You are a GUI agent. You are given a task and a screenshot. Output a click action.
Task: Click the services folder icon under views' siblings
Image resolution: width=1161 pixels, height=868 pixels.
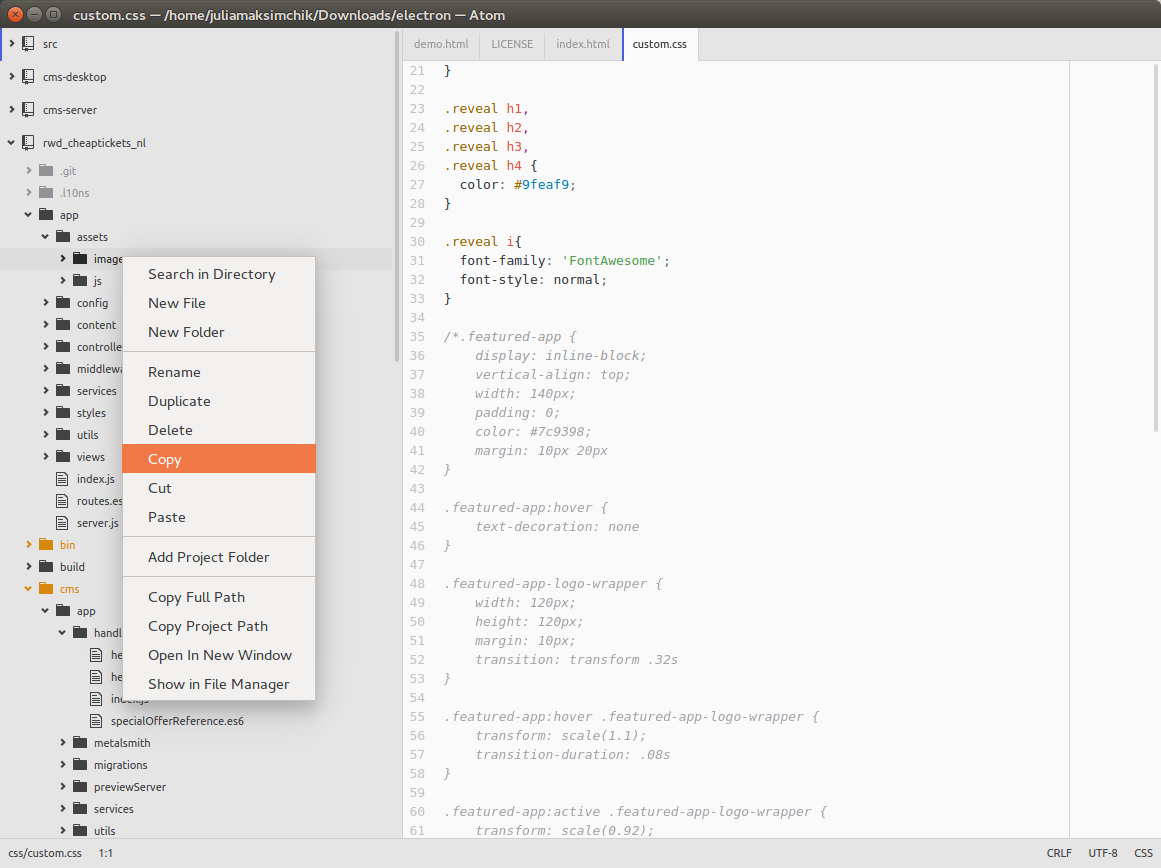click(63, 391)
